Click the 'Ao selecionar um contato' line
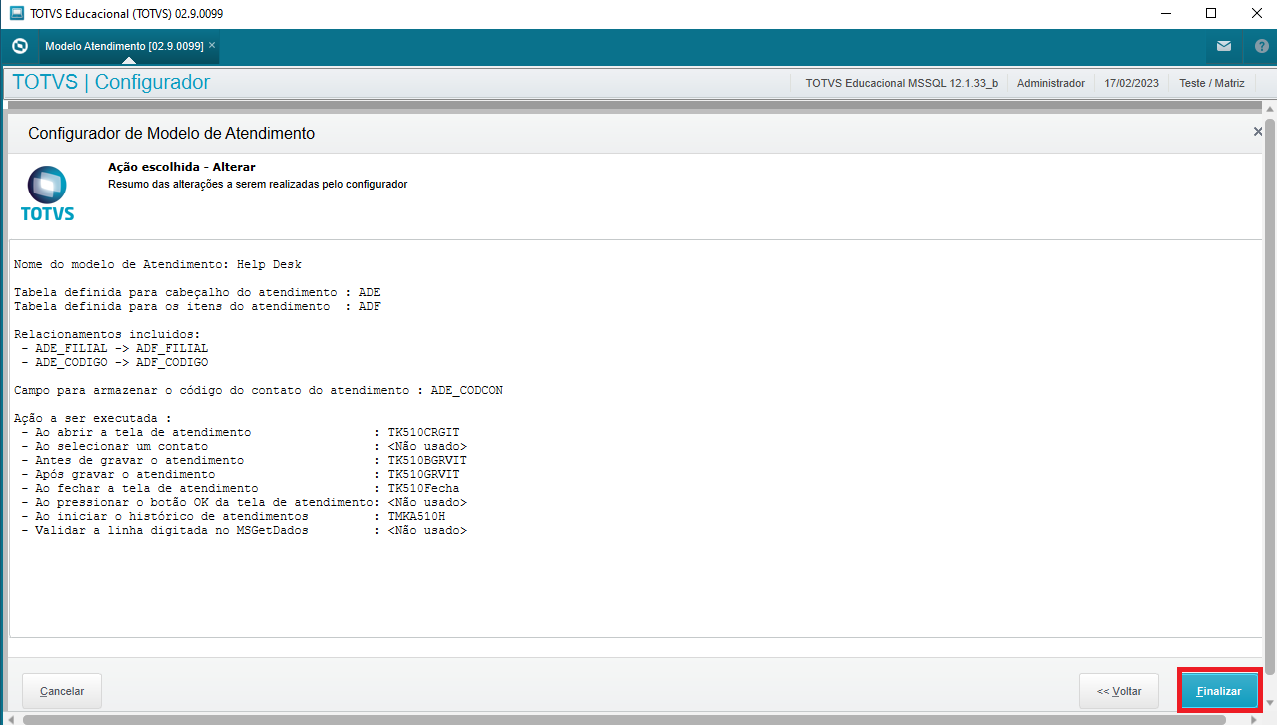The height and width of the screenshot is (725, 1277). [243, 446]
